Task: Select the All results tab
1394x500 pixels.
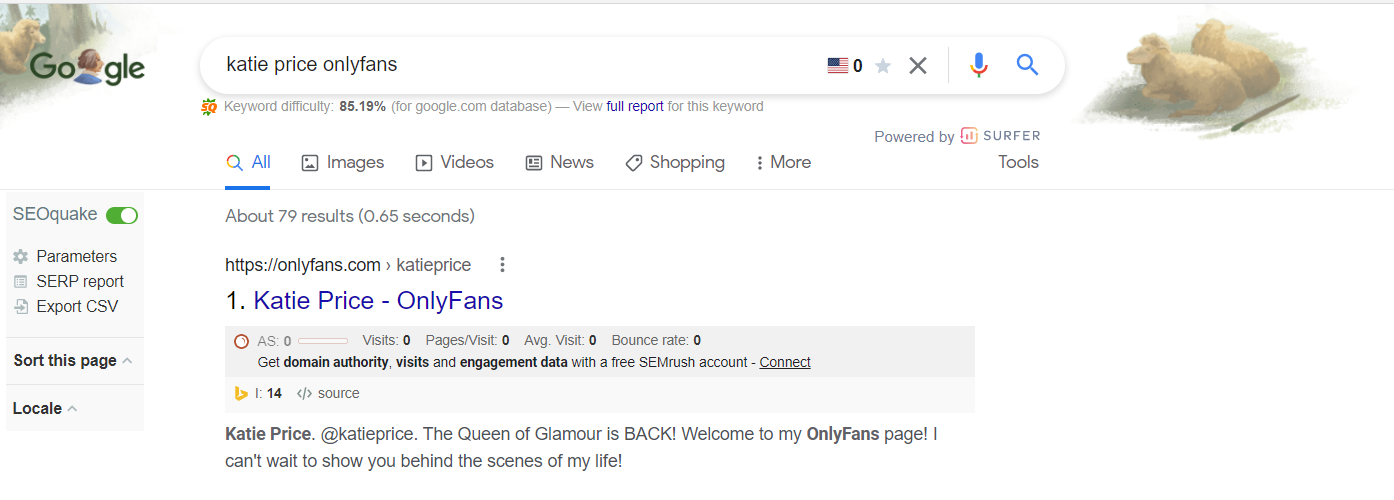Action: [x=248, y=162]
